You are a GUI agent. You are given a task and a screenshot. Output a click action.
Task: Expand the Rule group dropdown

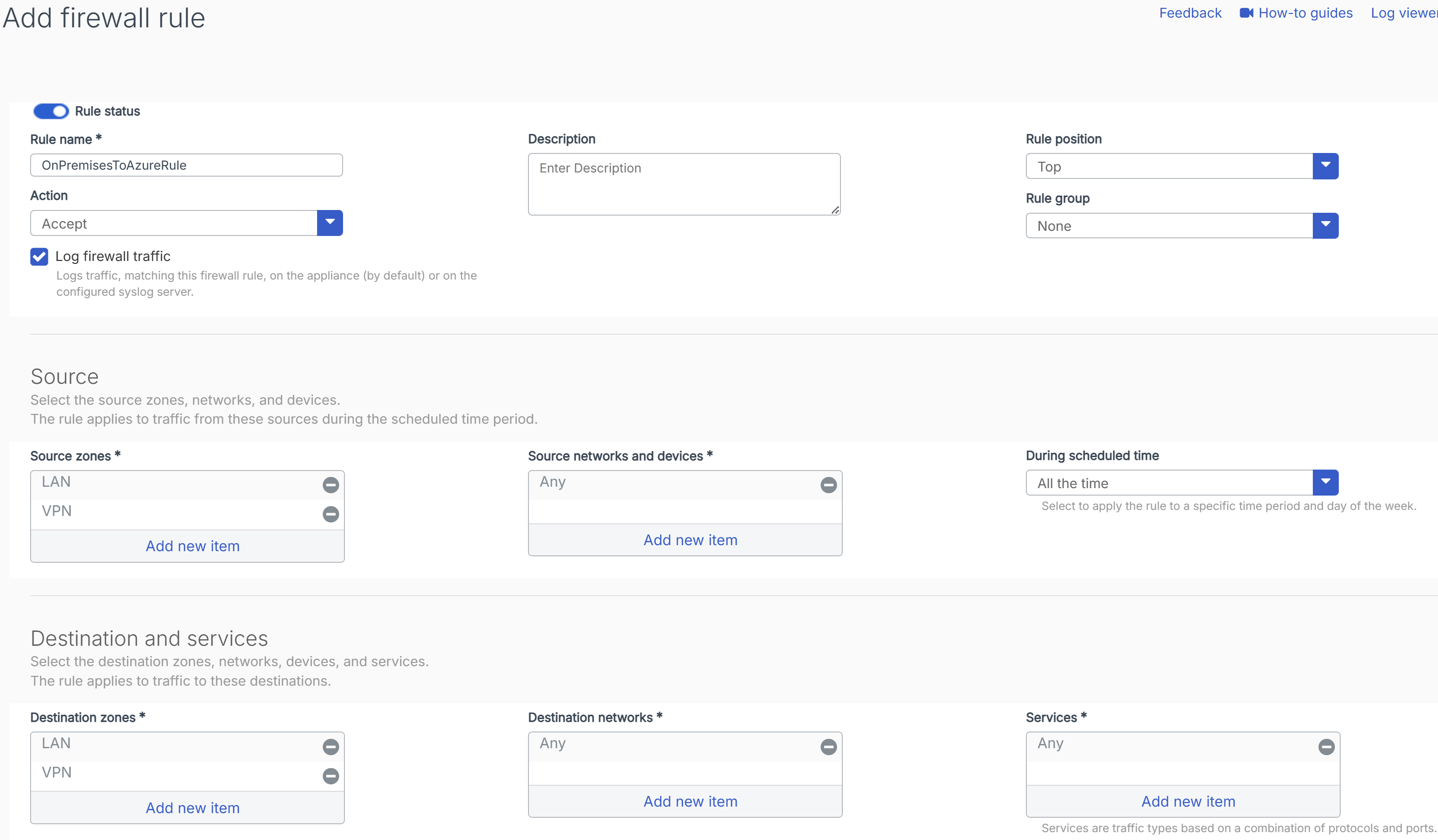pyautogui.click(x=1325, y=225)
